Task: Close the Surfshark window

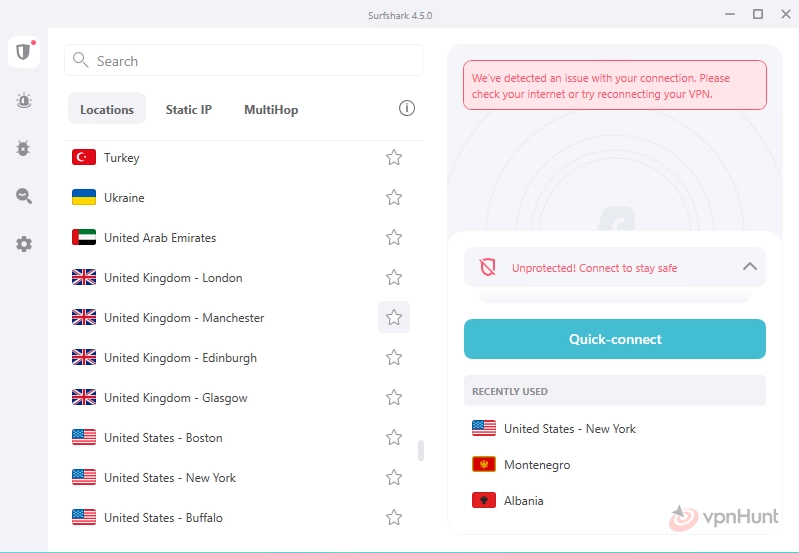Action: point(786,14)
